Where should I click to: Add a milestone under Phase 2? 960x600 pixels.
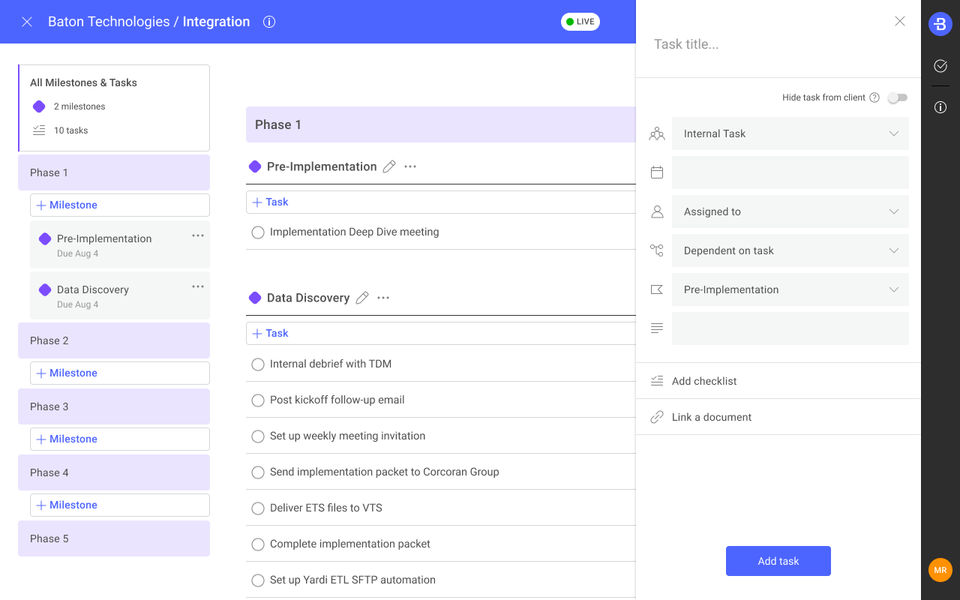(x=120, y=373)
